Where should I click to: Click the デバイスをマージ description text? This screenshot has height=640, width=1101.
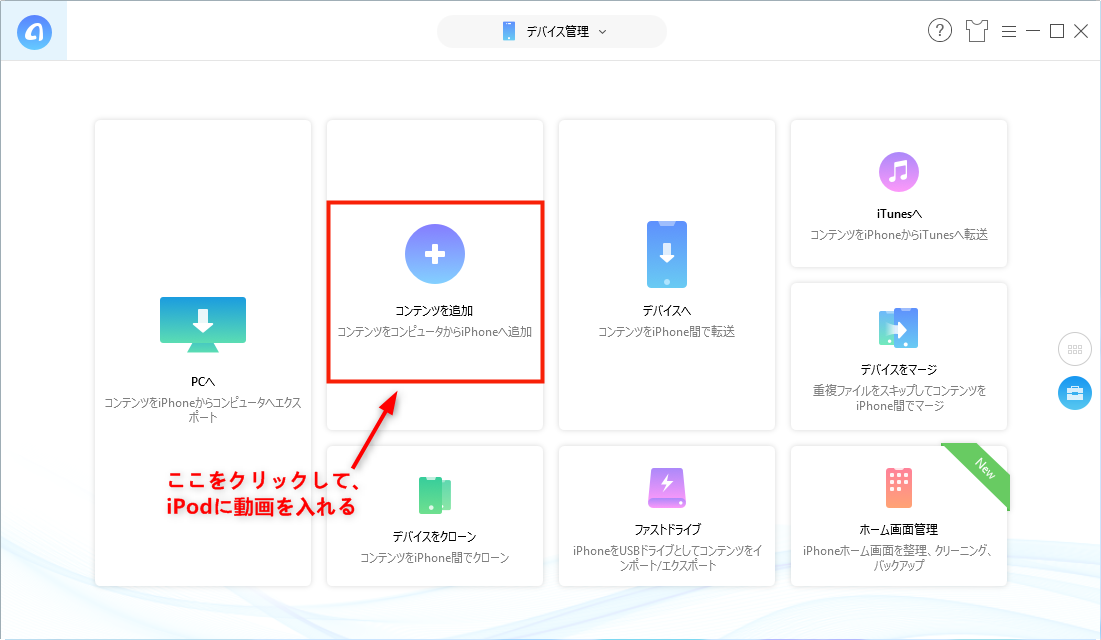coord(899,398)
